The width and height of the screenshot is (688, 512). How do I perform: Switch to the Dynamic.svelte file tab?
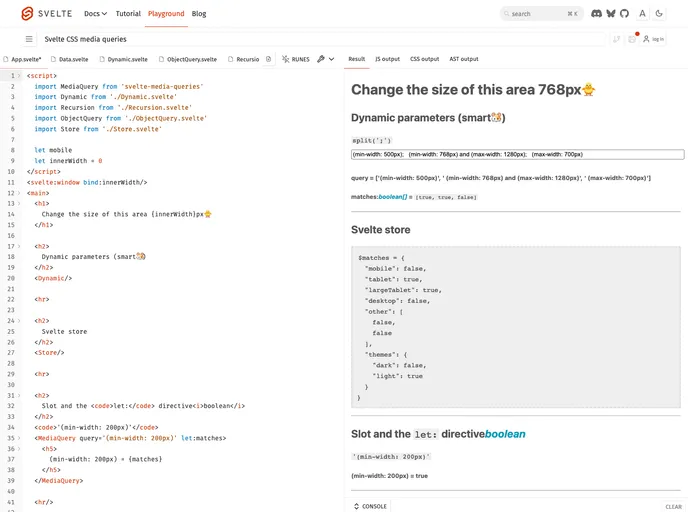[123, 59]
